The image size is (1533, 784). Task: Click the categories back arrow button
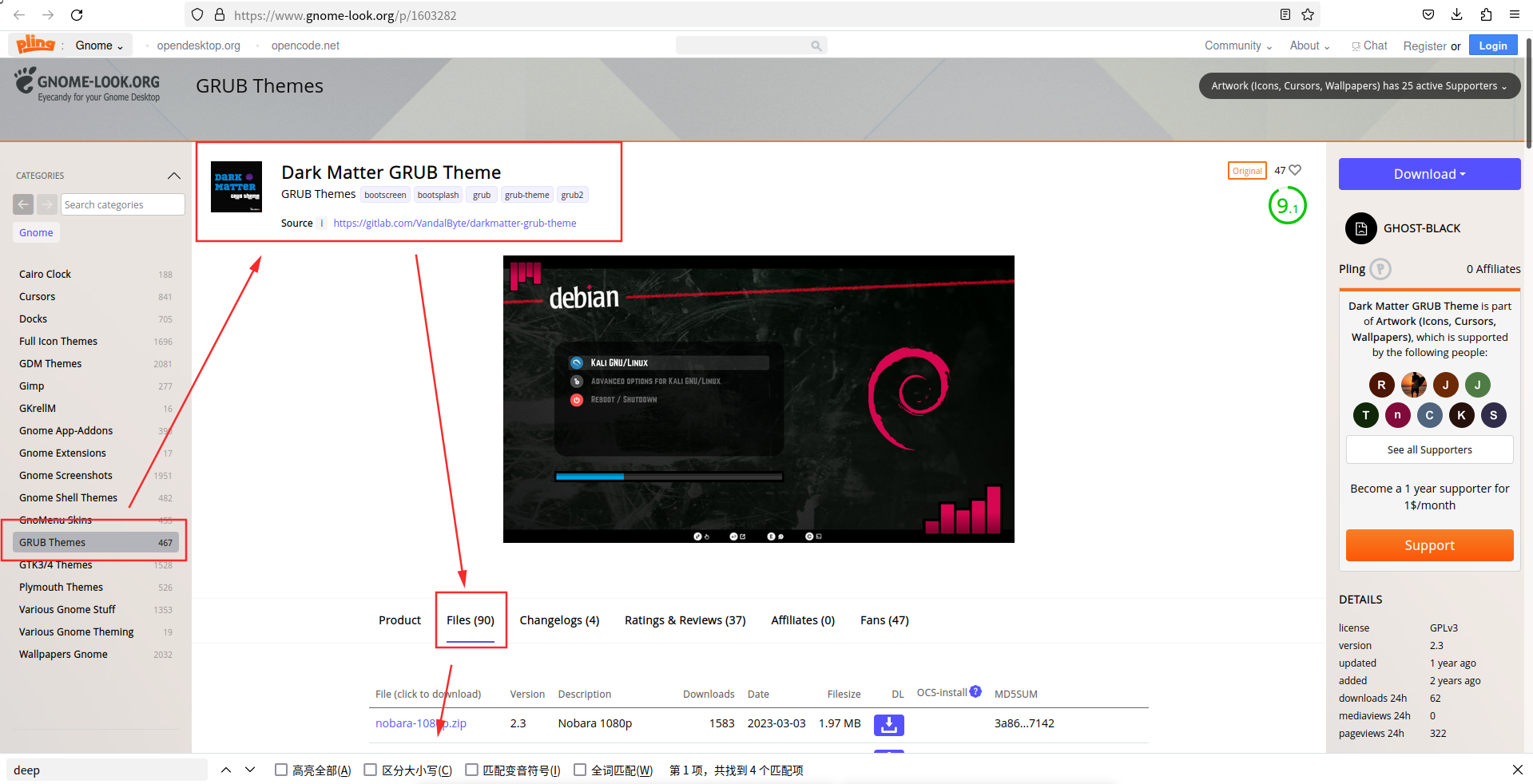[23, 204]
